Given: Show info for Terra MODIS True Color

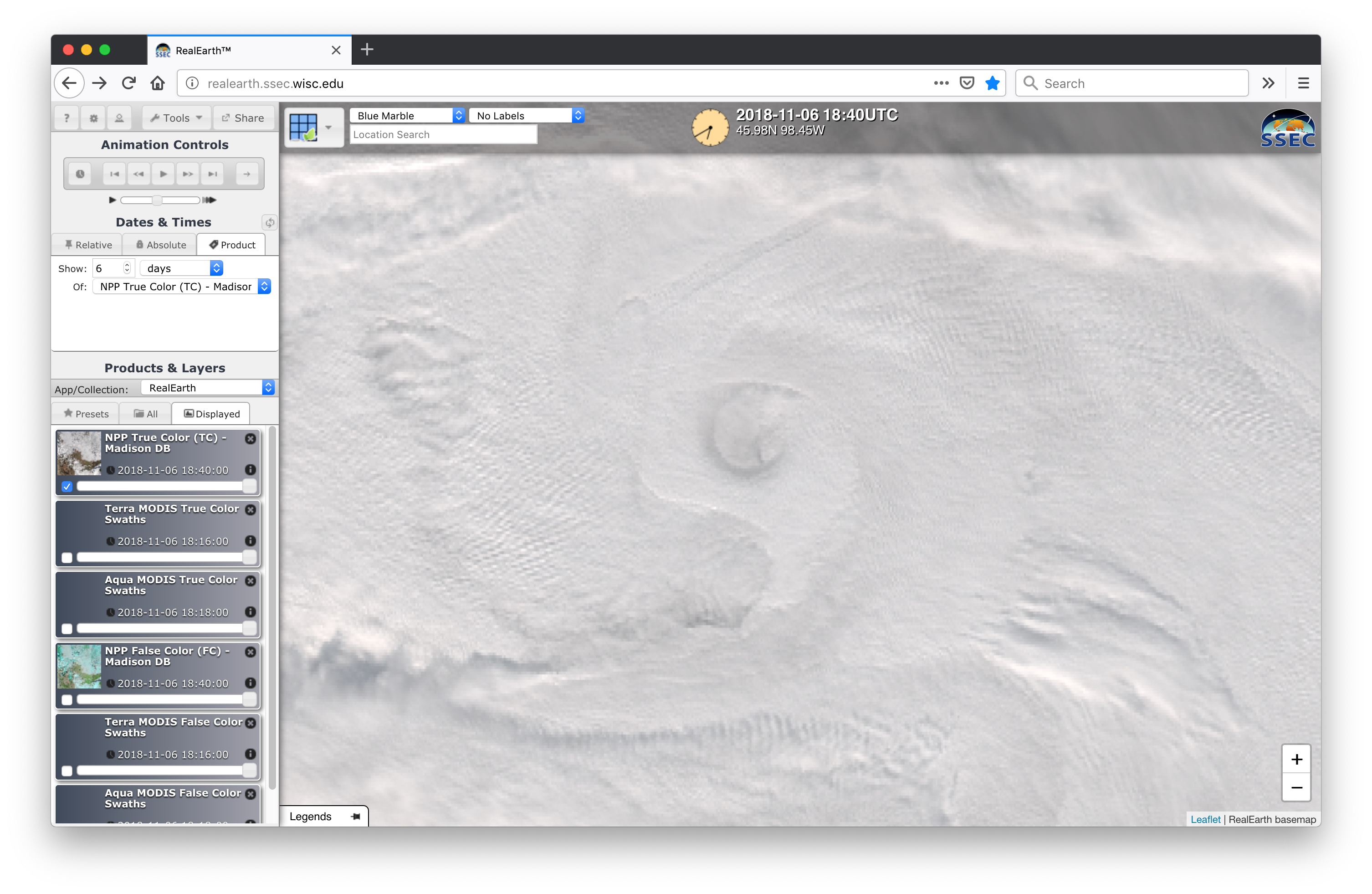Looking at the screenshot, I should [250, 540].
